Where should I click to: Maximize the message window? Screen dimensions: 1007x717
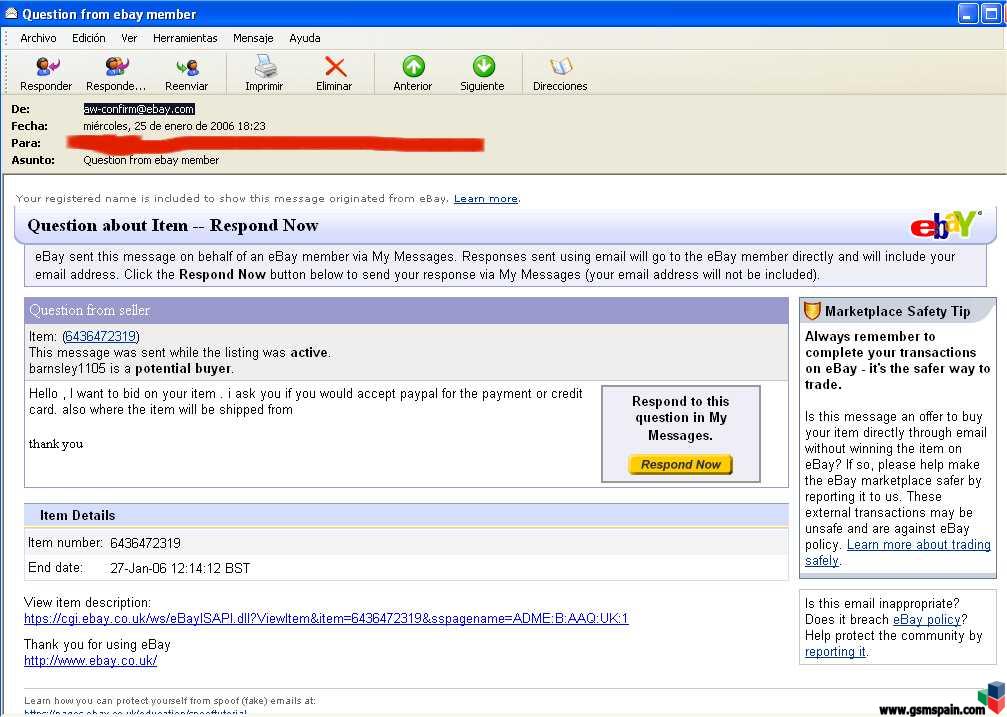pos(991,13)
